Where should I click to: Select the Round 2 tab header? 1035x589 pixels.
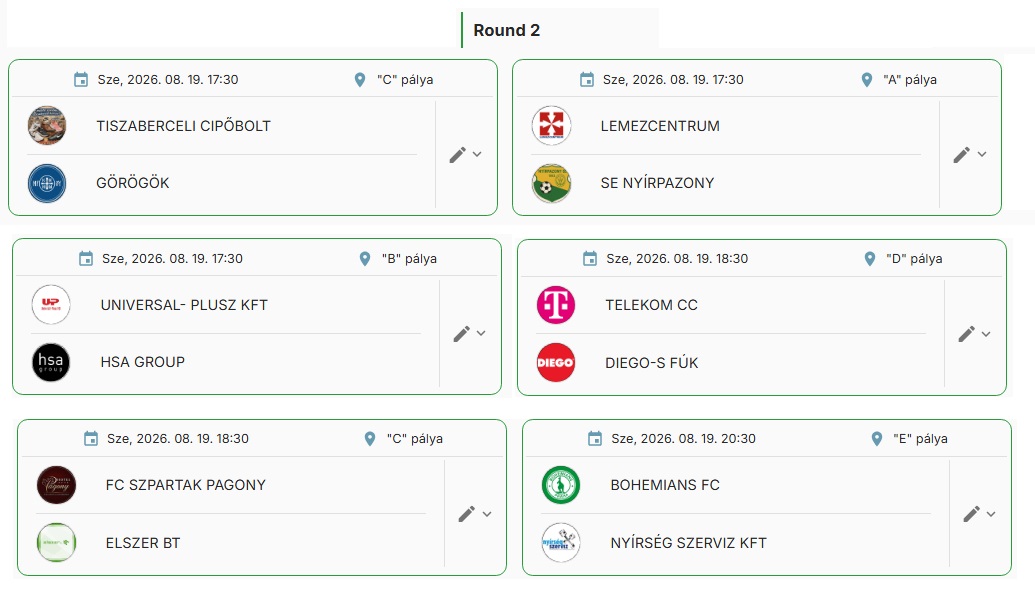click(x=506, y=30)
